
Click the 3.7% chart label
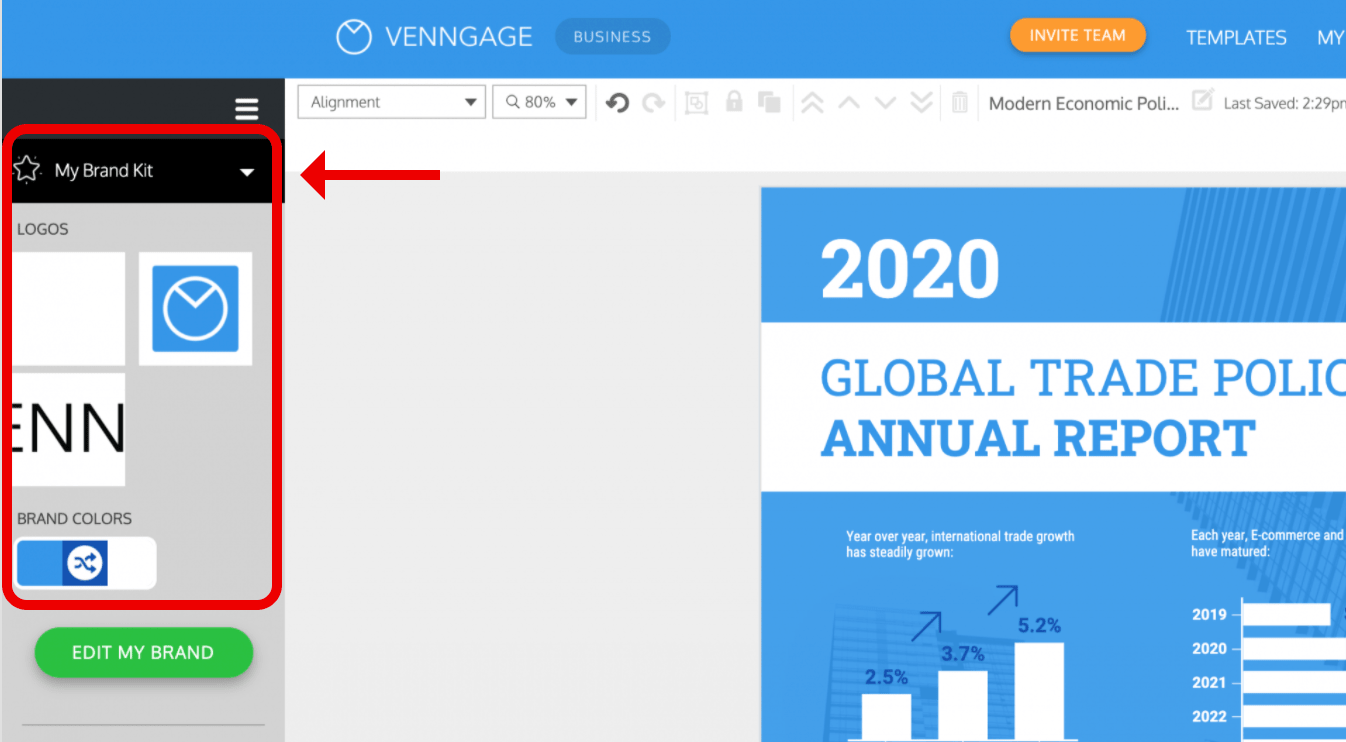click(x=962, y=654)
